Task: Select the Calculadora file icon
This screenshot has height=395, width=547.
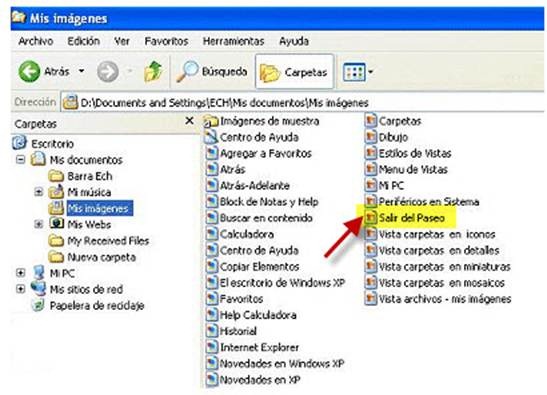Action: (x=211, y=234)
